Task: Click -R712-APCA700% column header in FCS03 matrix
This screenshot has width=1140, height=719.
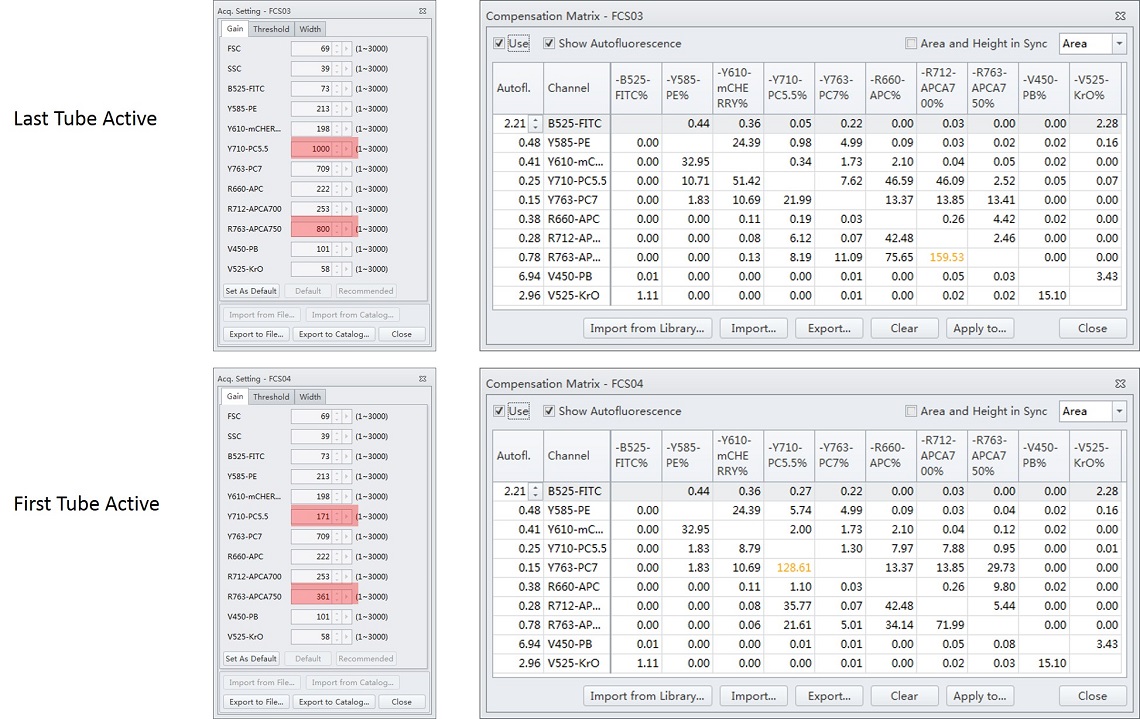Action: pyautogui.click(x=942, y=87)
